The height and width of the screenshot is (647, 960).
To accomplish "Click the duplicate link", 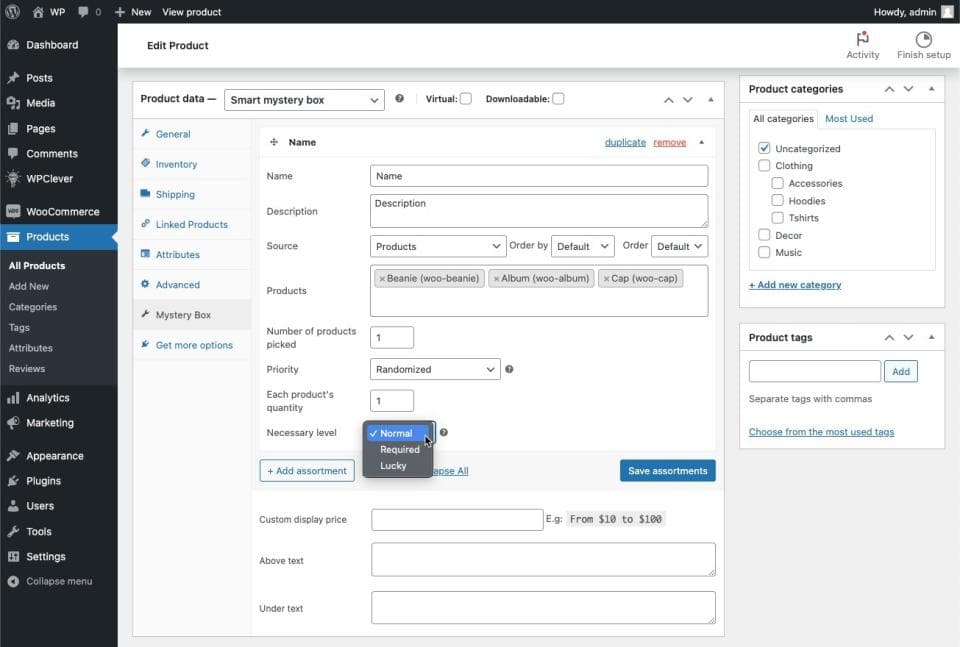I will coord(625,142).
